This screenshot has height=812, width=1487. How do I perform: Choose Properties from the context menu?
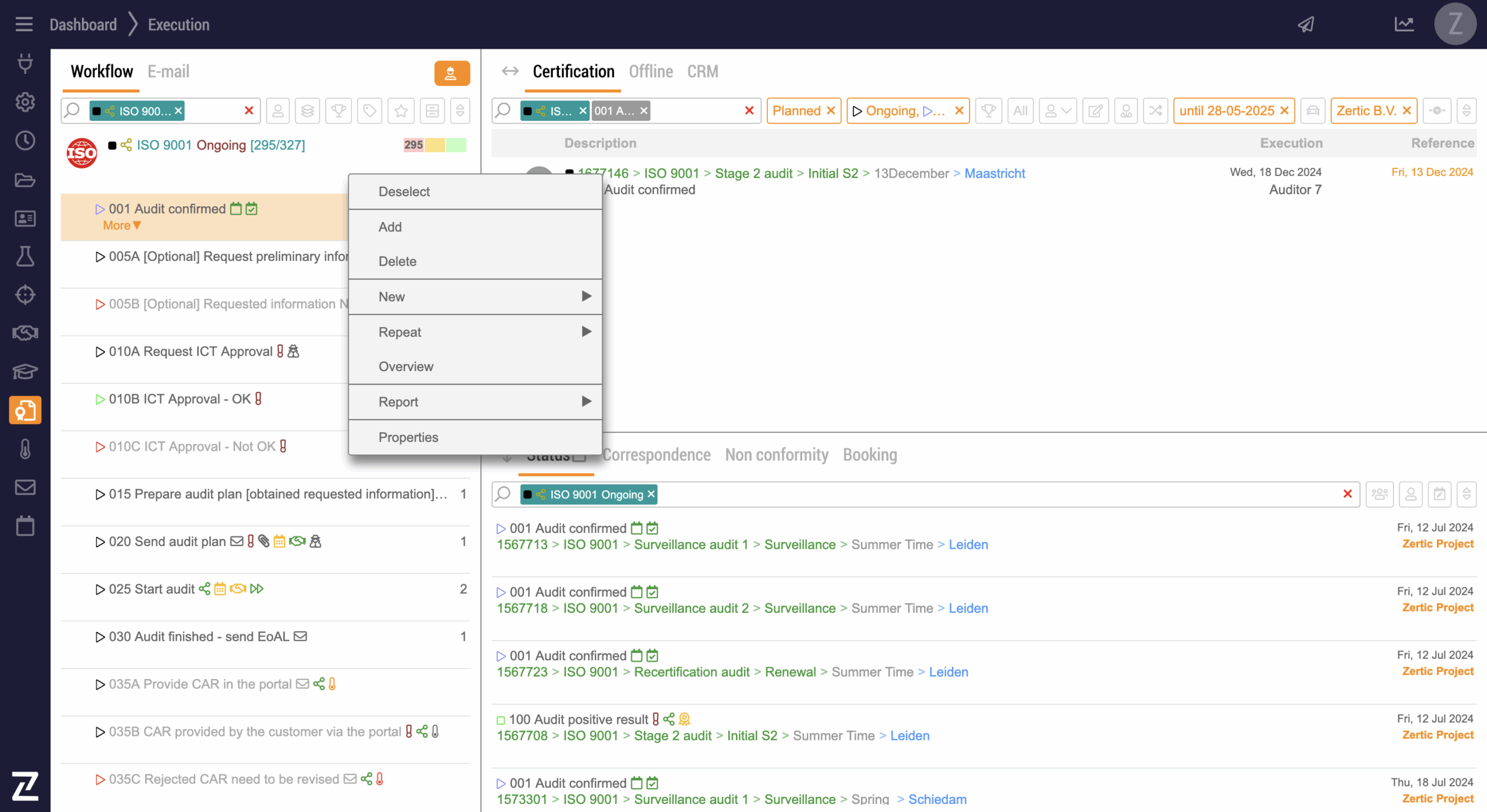click(x=408, y=437)
